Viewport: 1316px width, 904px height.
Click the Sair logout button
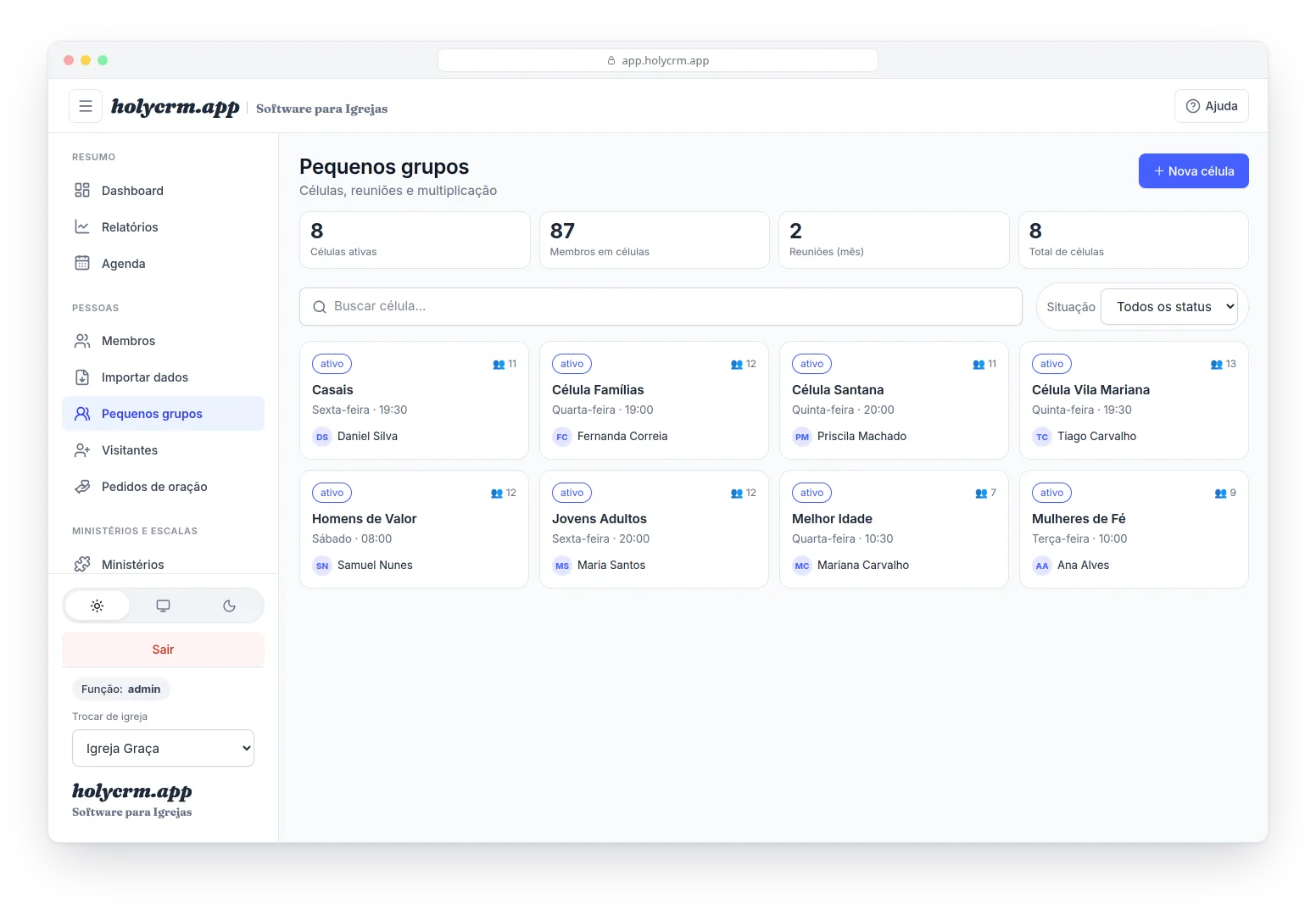163,650
